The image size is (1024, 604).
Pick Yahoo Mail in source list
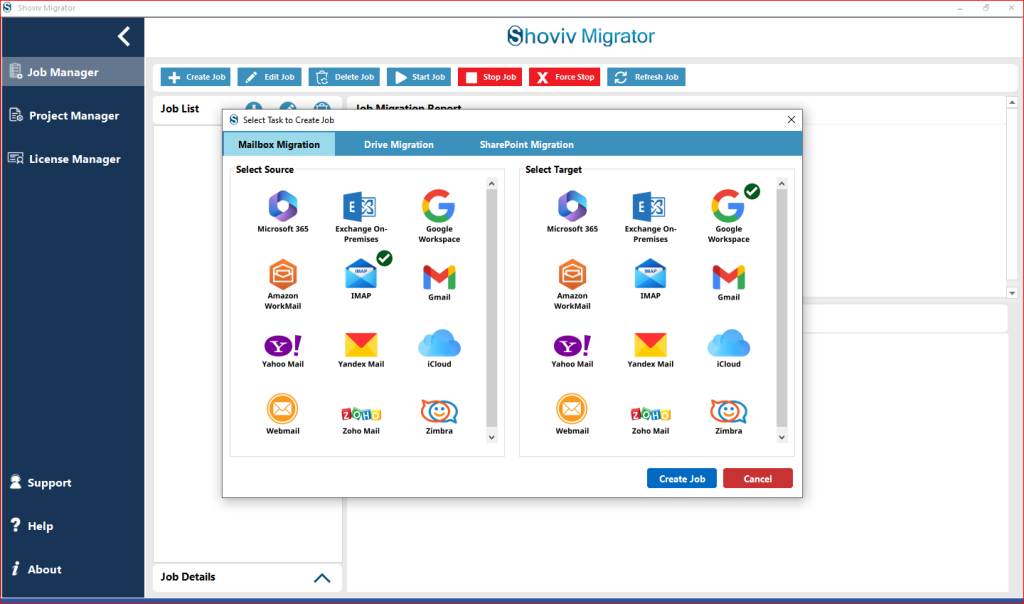pyautogui.click(x=283, y=351)
